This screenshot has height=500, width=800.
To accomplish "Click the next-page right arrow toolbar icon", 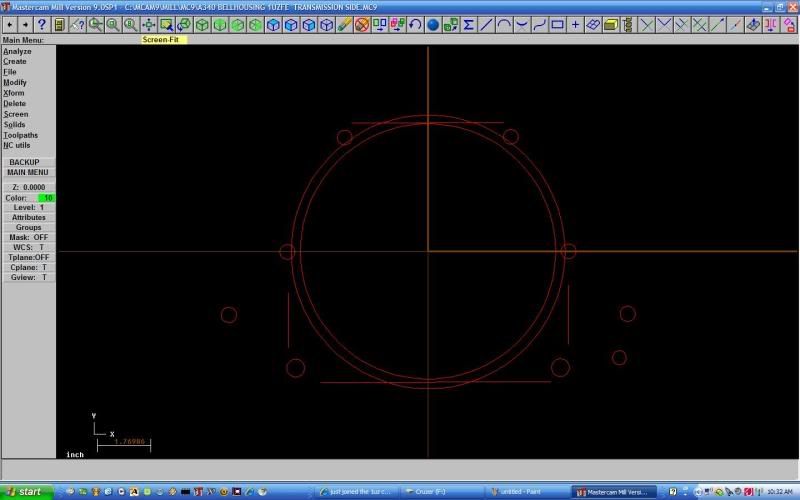I will pos(26,24).
